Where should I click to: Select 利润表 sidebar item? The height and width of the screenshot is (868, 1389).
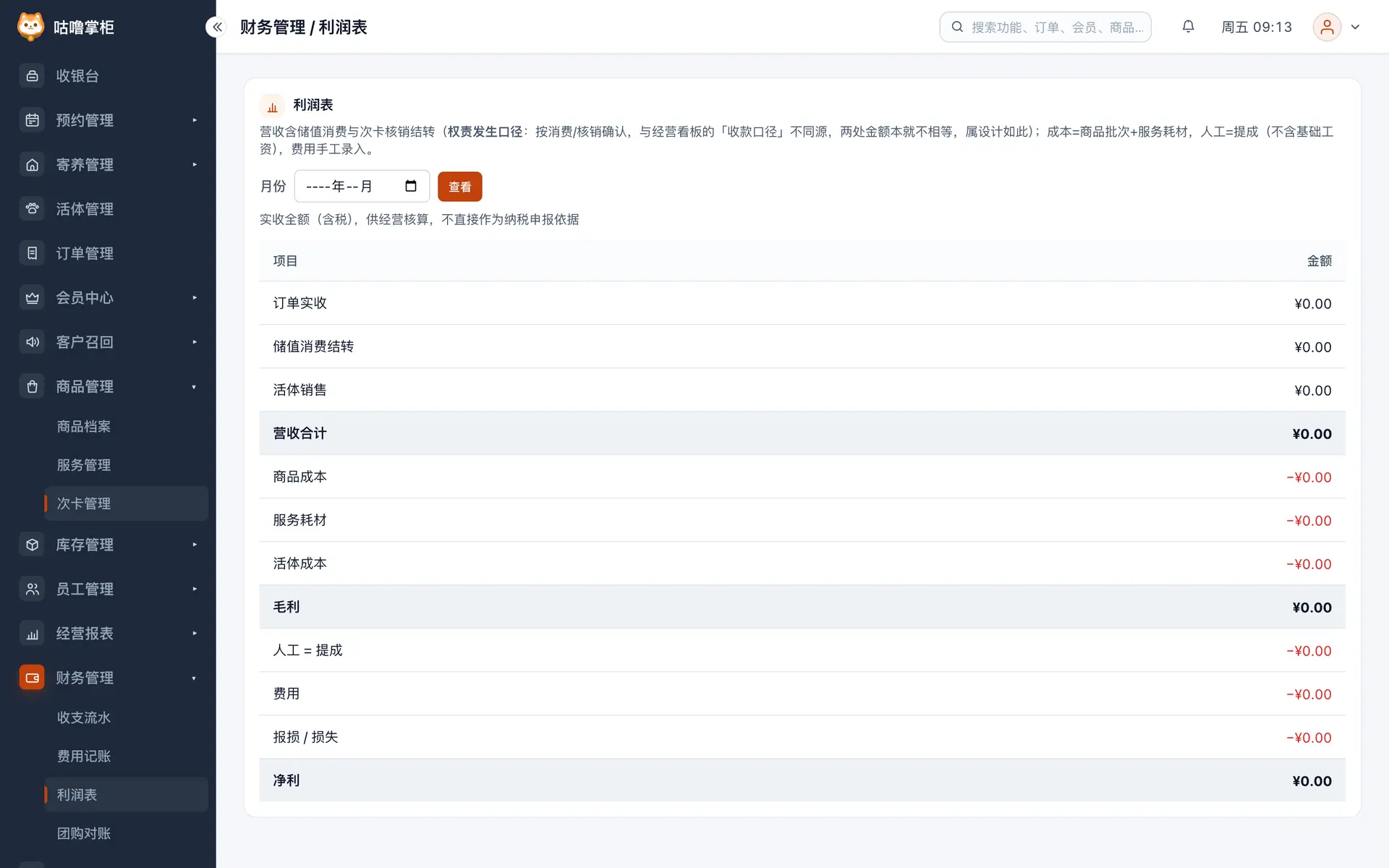[x=126, y=794]
